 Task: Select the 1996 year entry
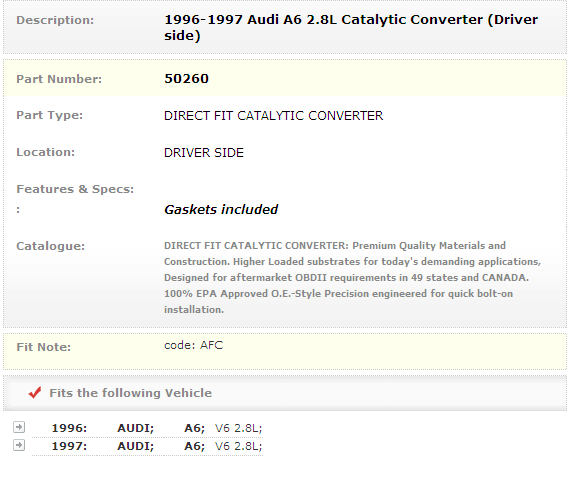[x=69, y=428]
